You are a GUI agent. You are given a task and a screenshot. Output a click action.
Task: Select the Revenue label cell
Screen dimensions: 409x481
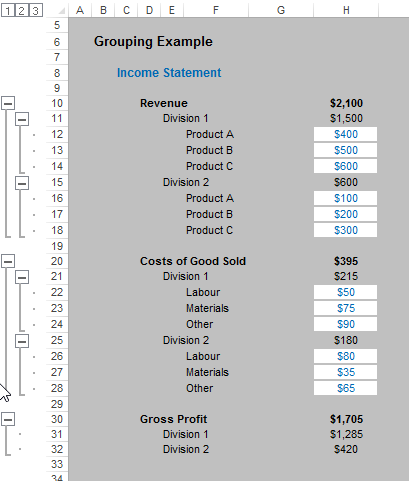[164, 103]
